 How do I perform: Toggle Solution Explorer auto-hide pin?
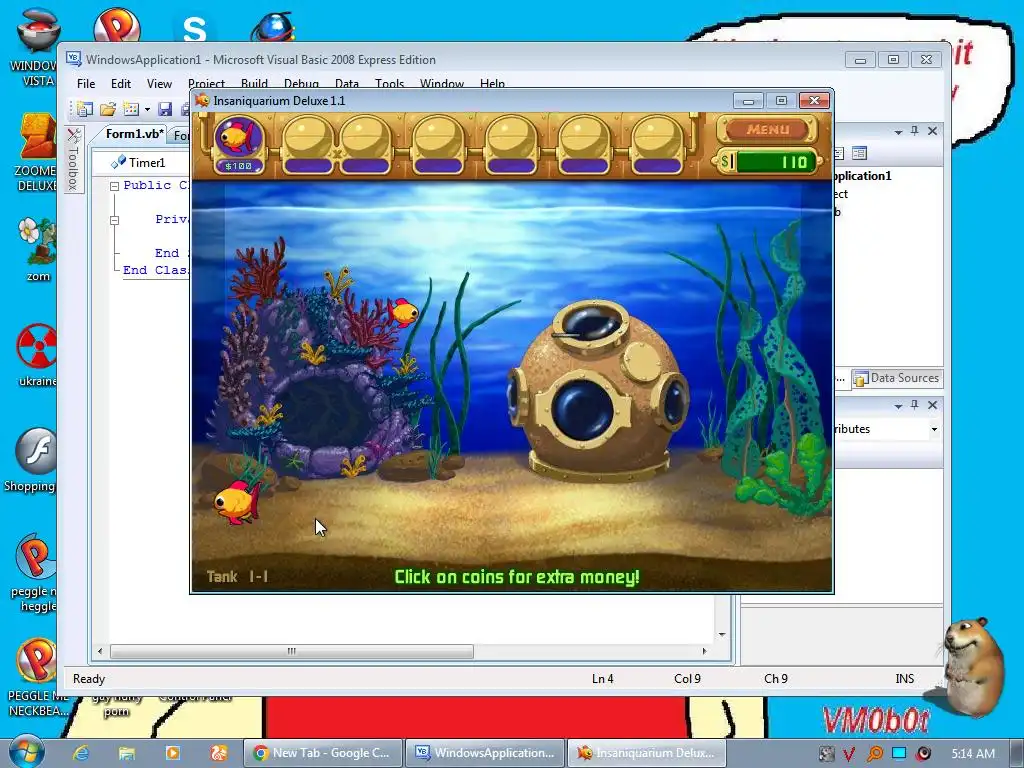[x=915, y=131]
